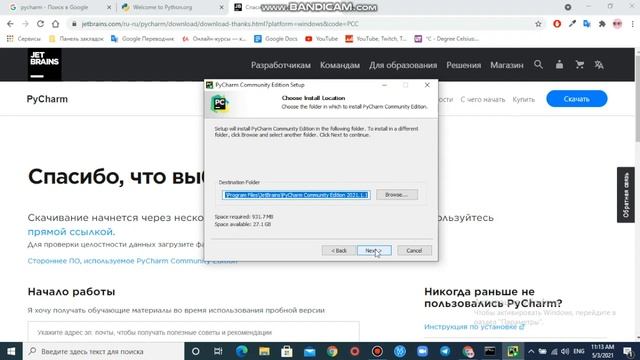
Task: Click the PyCharm installer taskbar icon
Action: point(512,351)
